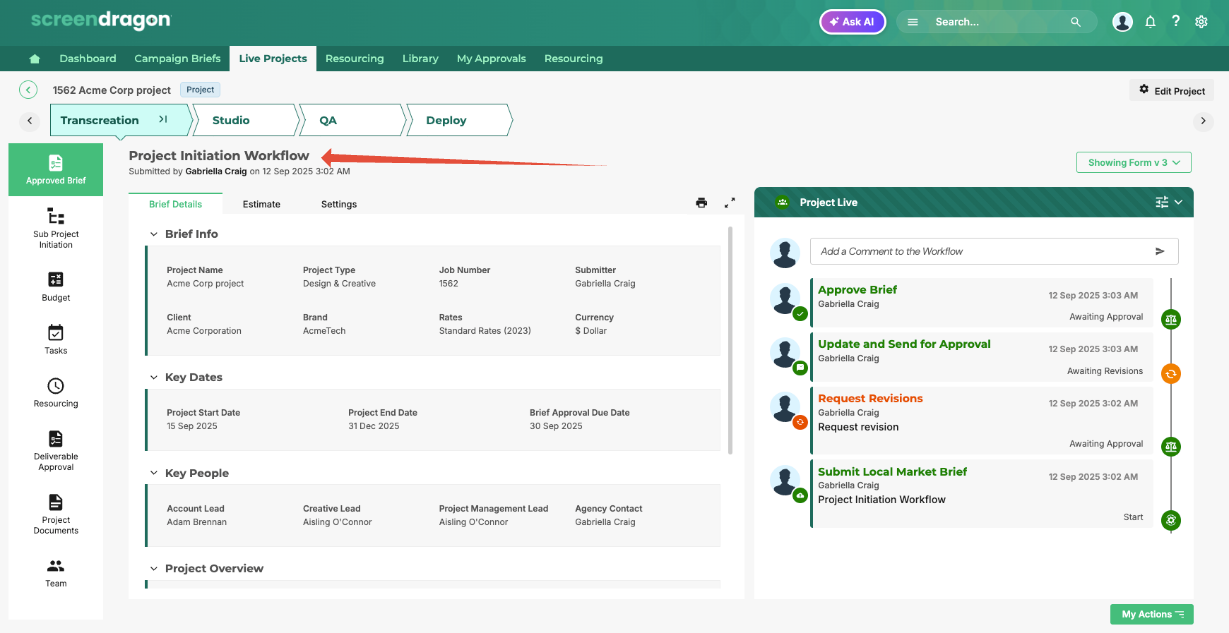Screen dimensions: 1229x633
Task: Click the value Standard Rates (2023)
Action: pyautogui.click(x=485, y=331)
